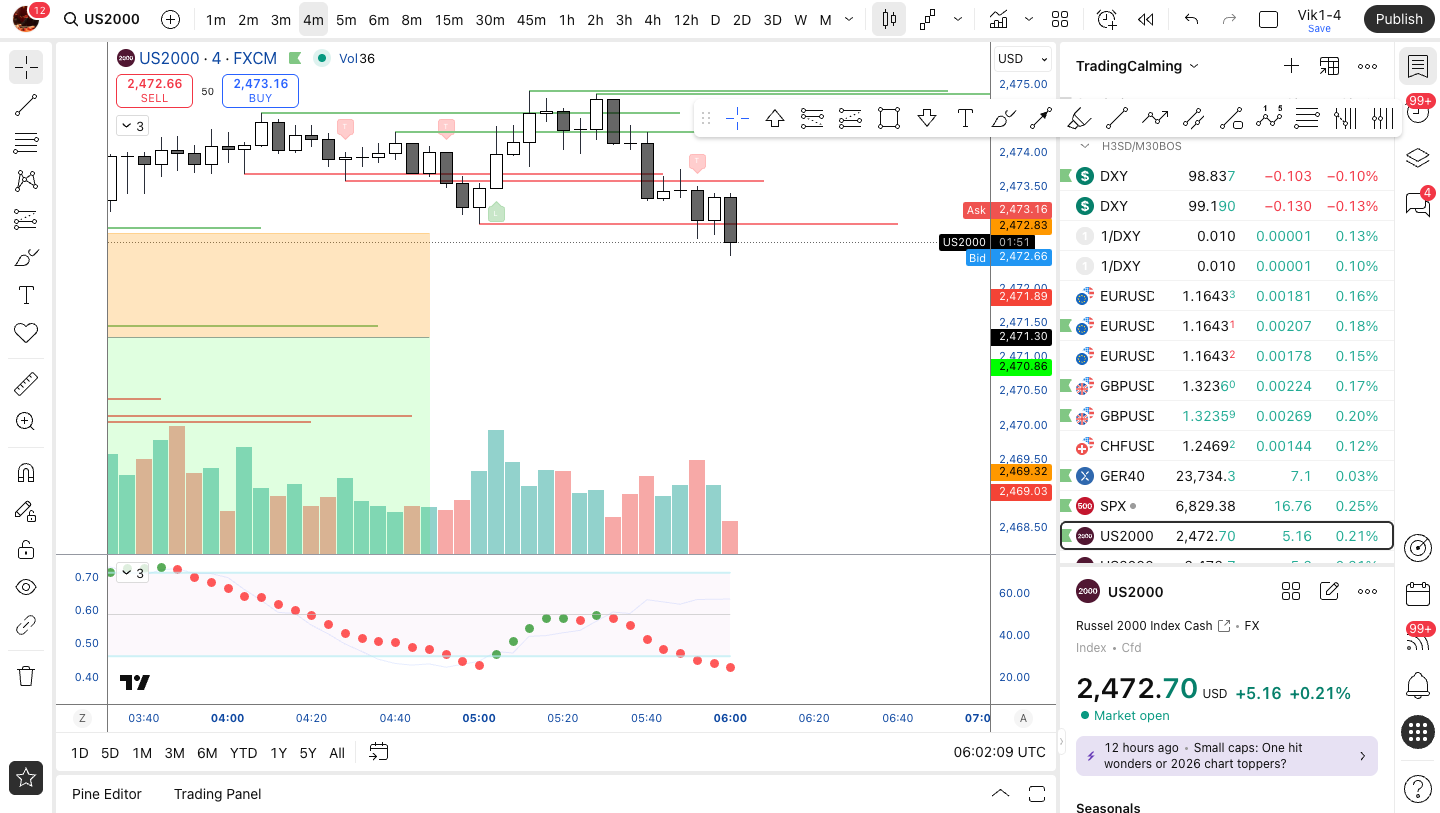The height and width of the screenshot is (813, 1440).
Task: Expand more timeframes chevron after M
Action: coord(849,19)
